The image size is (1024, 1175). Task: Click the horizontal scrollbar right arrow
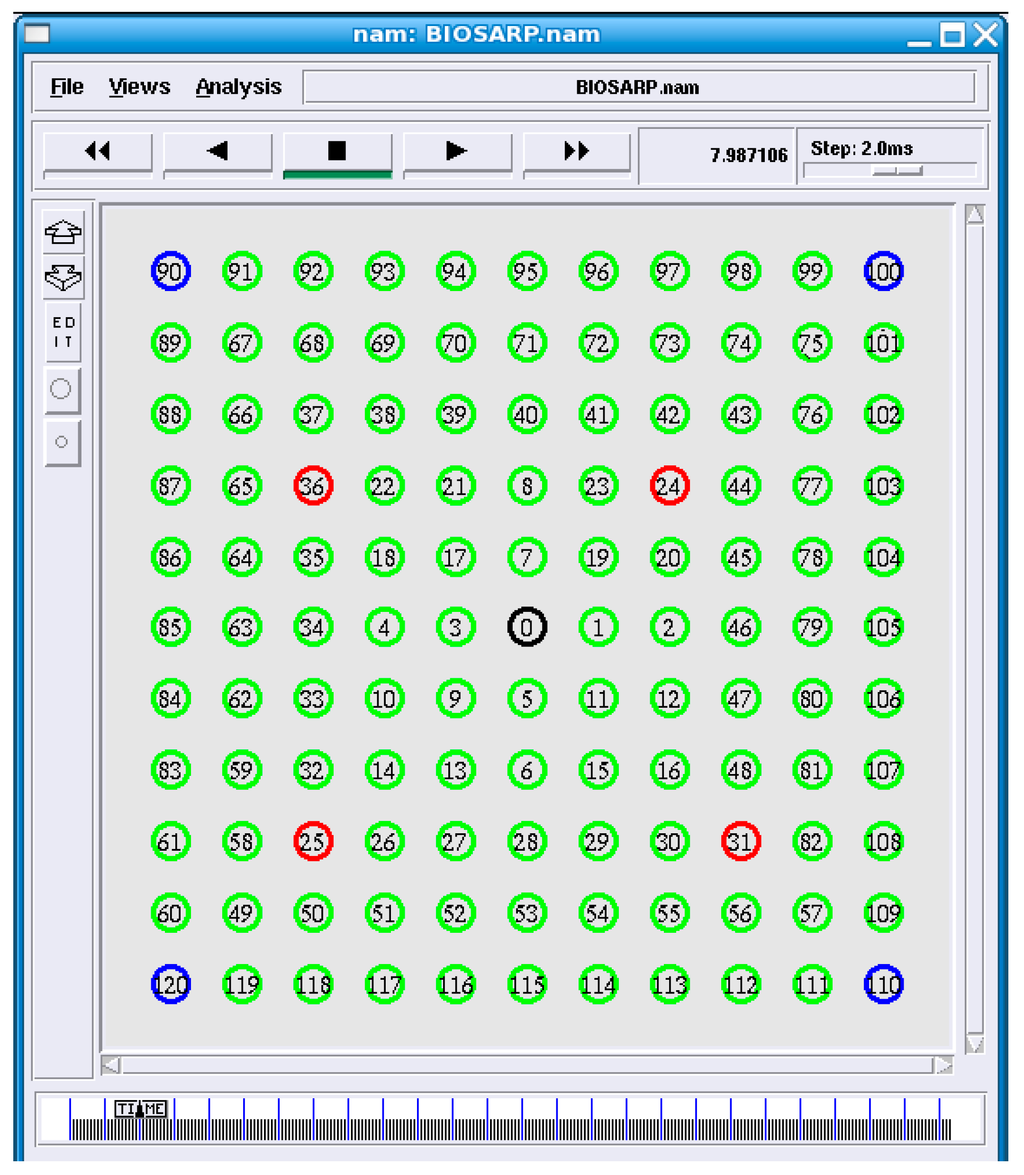[943, 1065]
